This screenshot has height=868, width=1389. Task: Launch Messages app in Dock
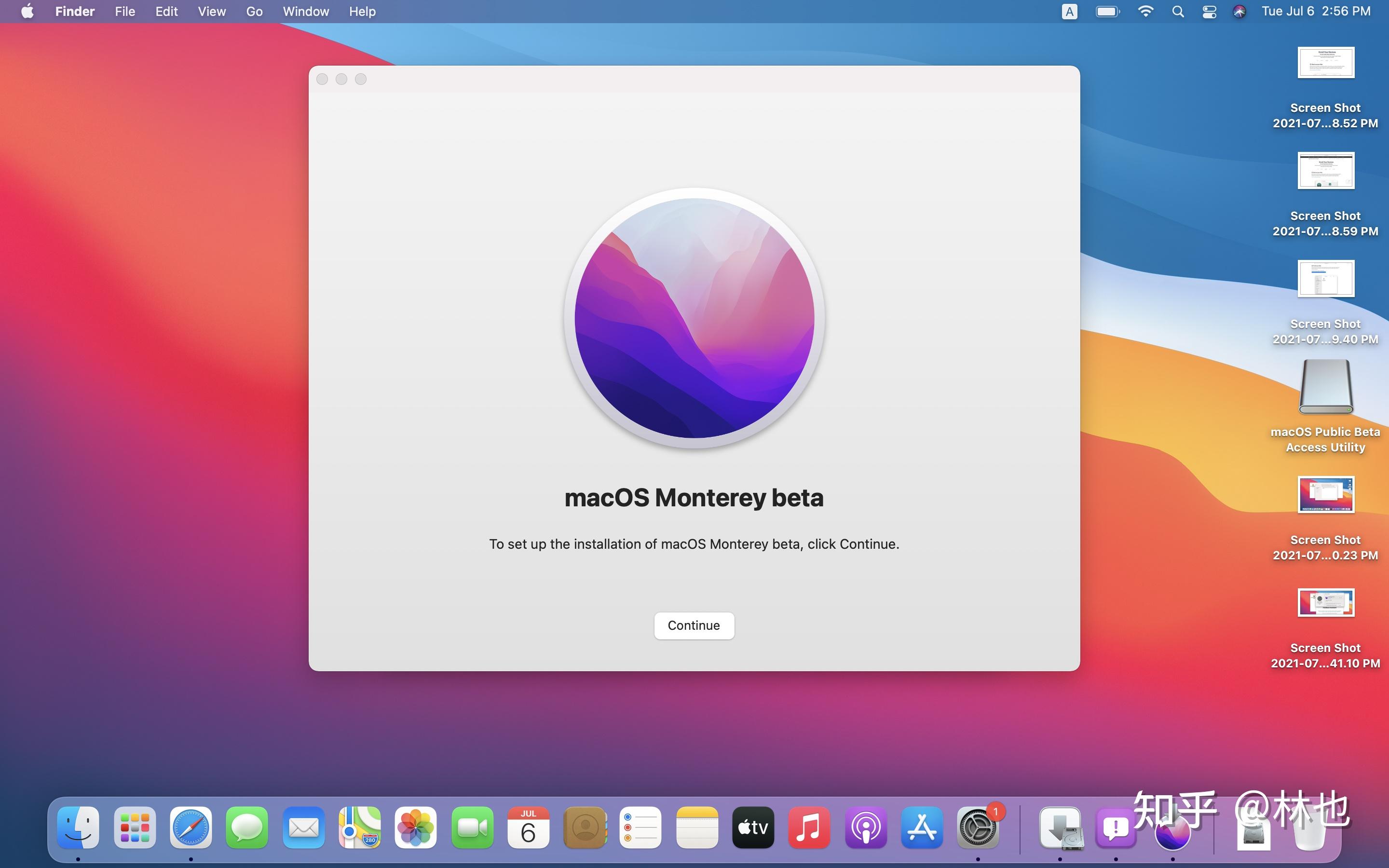pyautogui.click(x=247, y=827)
